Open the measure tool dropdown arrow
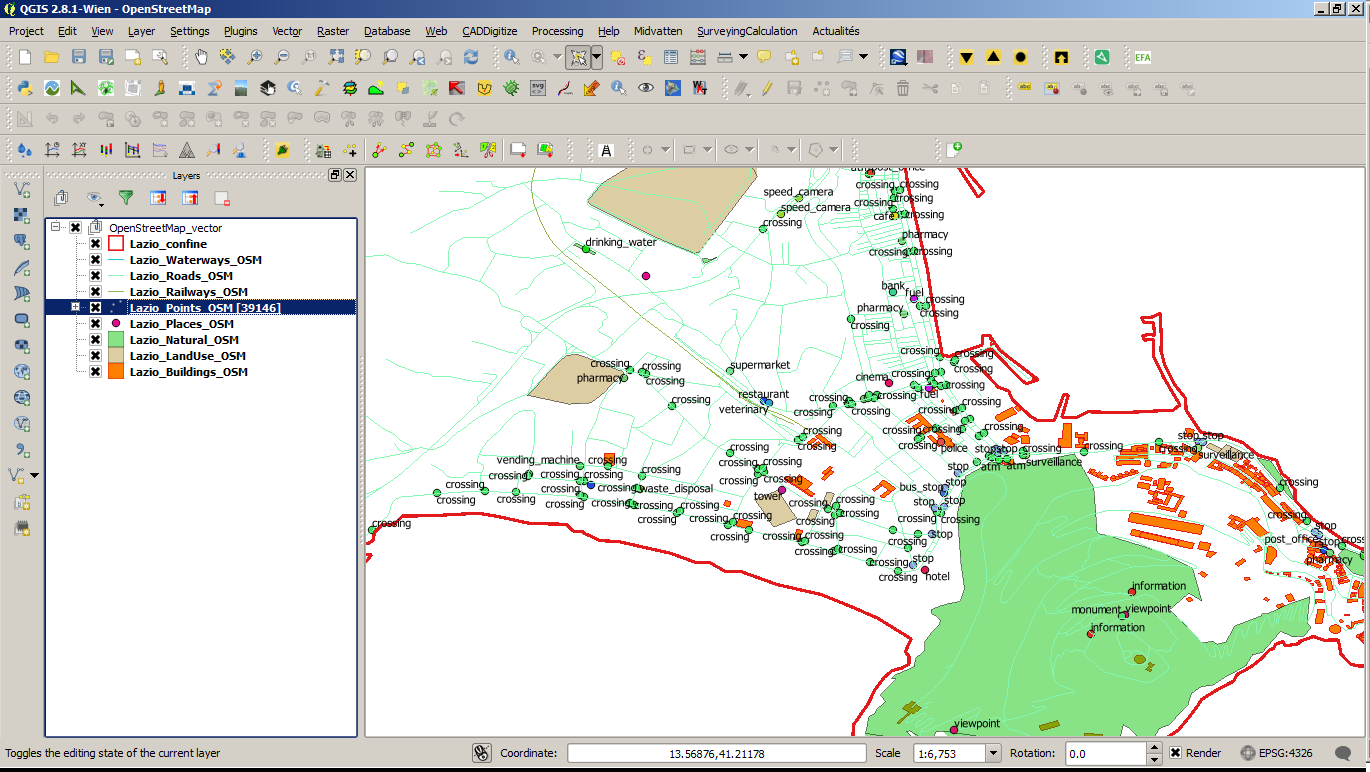 743,57
